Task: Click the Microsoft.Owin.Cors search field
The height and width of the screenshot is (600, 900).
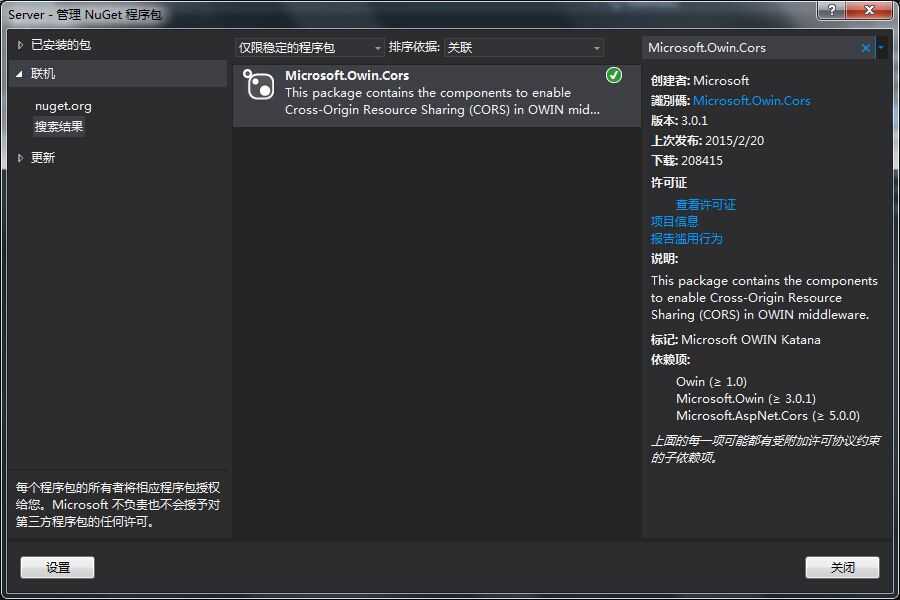Action: point(752,48)
